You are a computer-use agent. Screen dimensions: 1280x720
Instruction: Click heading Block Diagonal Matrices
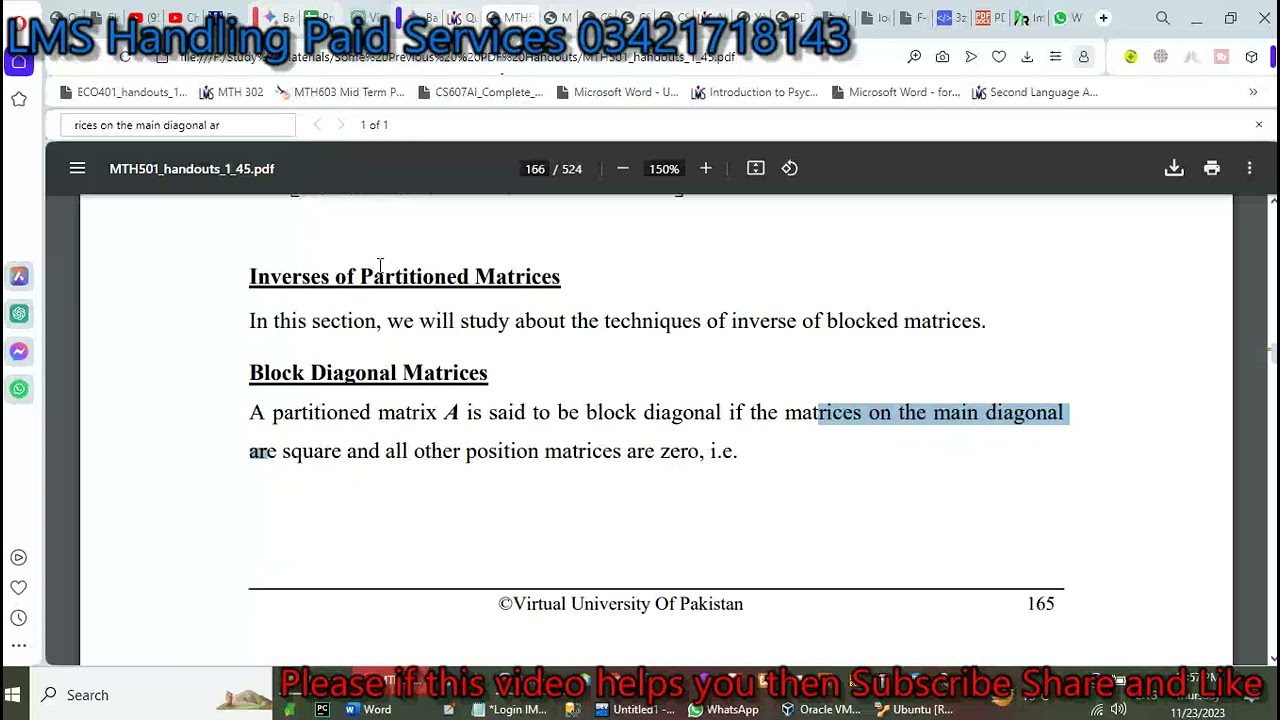click(368, 373)
